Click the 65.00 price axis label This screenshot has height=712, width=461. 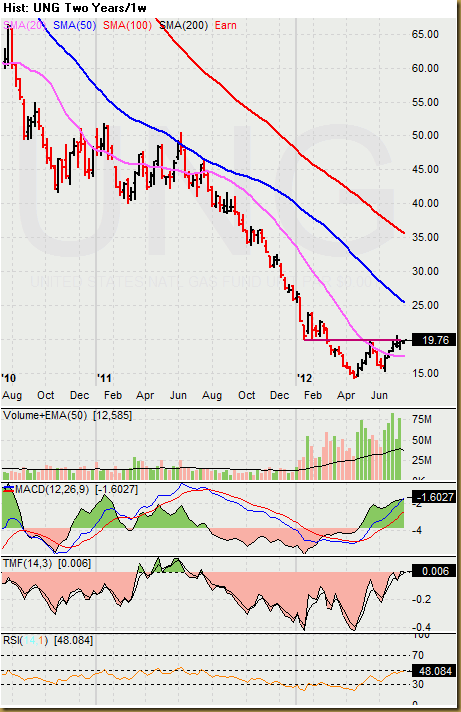pyautogui.click(x=425, y=35)
